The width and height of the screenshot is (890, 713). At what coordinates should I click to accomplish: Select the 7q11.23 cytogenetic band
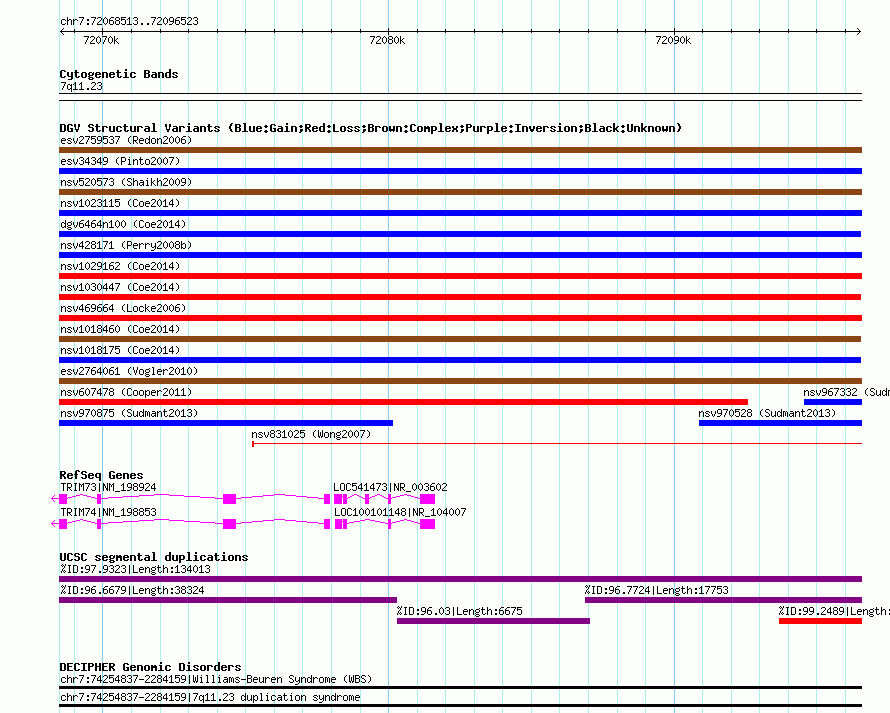(81, 86)
